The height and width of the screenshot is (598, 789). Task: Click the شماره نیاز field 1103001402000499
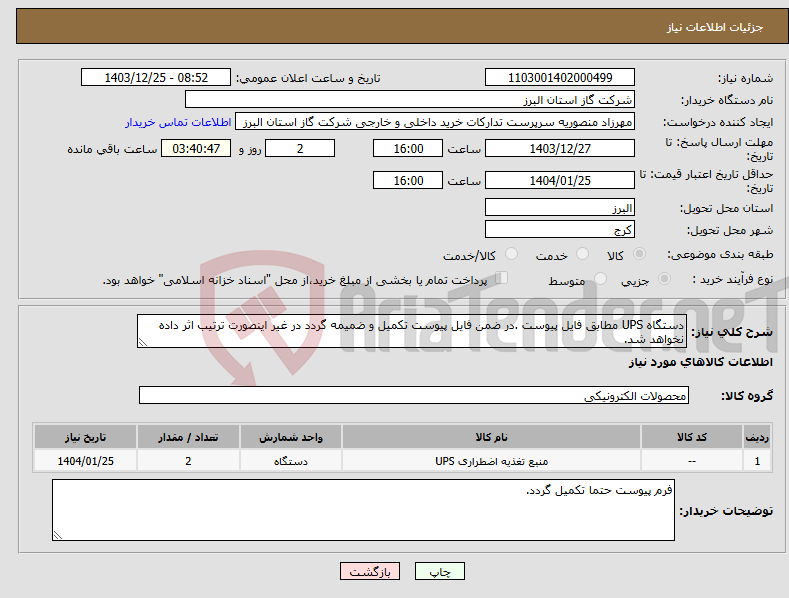[x=560, y=78]
